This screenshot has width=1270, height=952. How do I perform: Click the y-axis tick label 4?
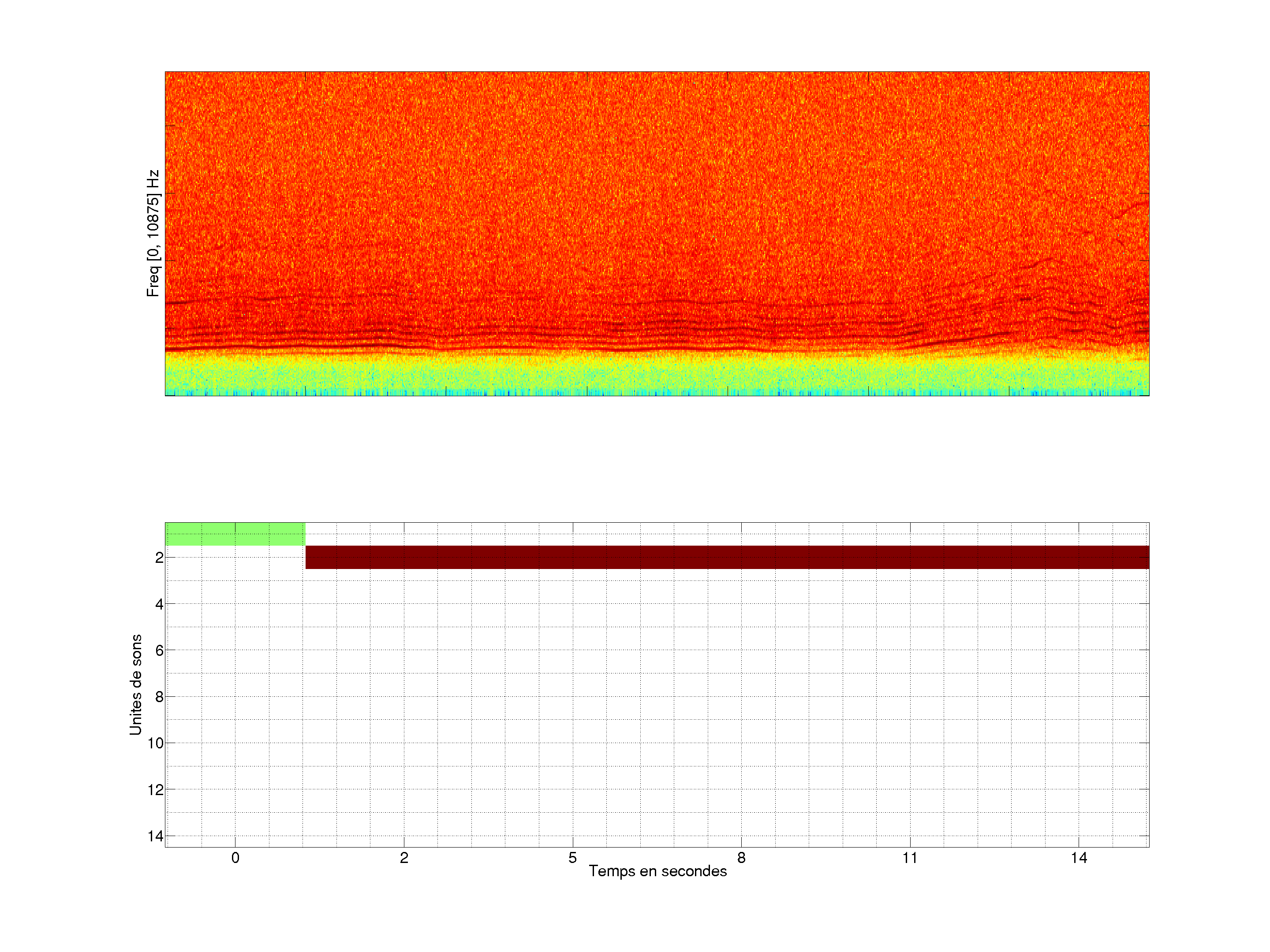[159, 604]
